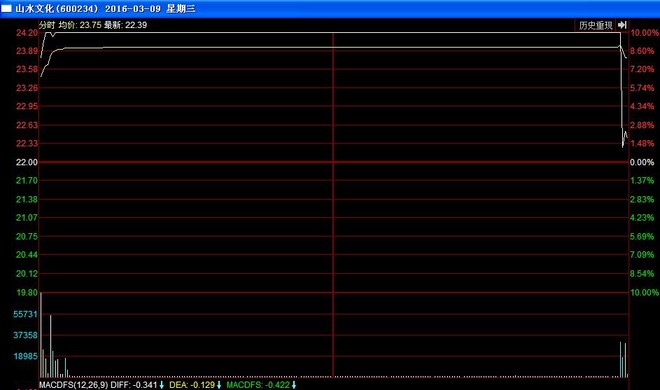Click the 22.63 price axis label

27,125
